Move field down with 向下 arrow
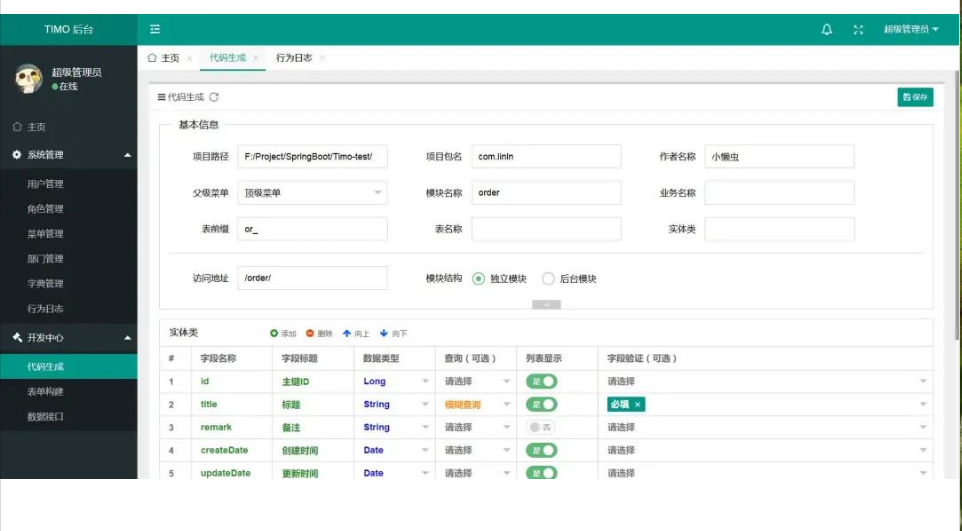 383,333
